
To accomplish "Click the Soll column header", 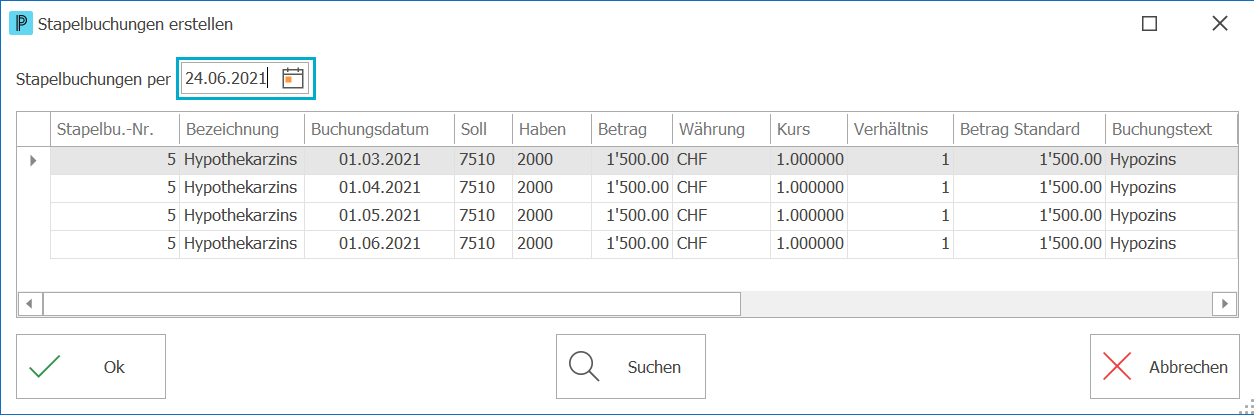I will [483, 129].
